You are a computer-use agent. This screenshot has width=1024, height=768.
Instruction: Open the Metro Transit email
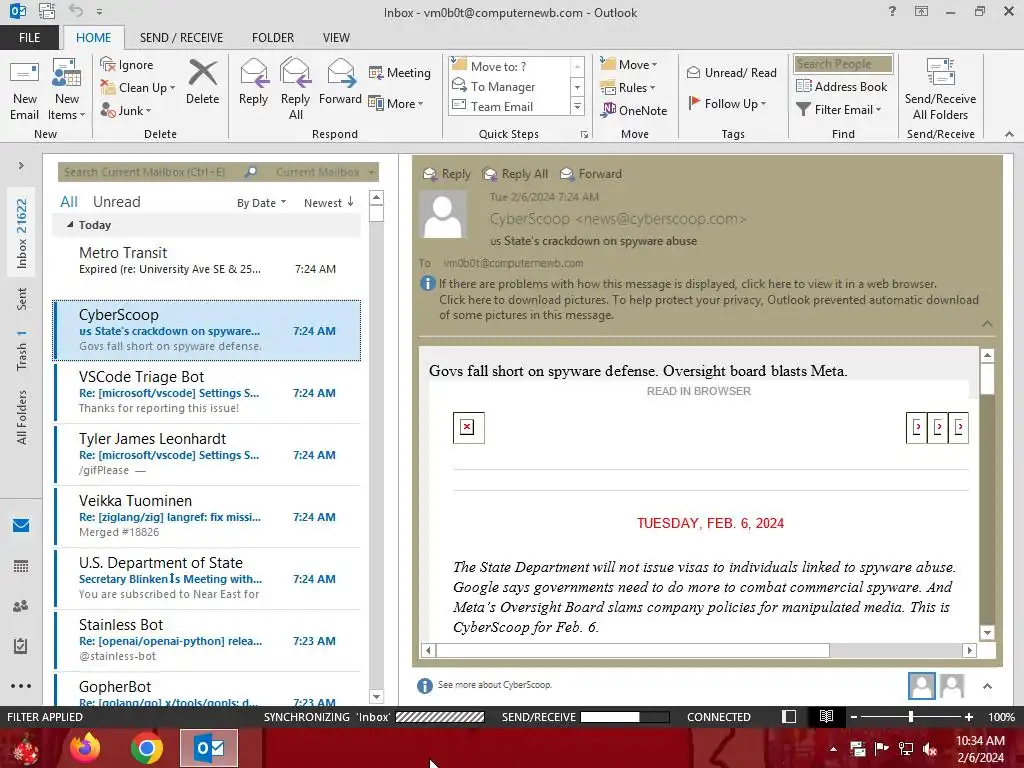[206, 268]
